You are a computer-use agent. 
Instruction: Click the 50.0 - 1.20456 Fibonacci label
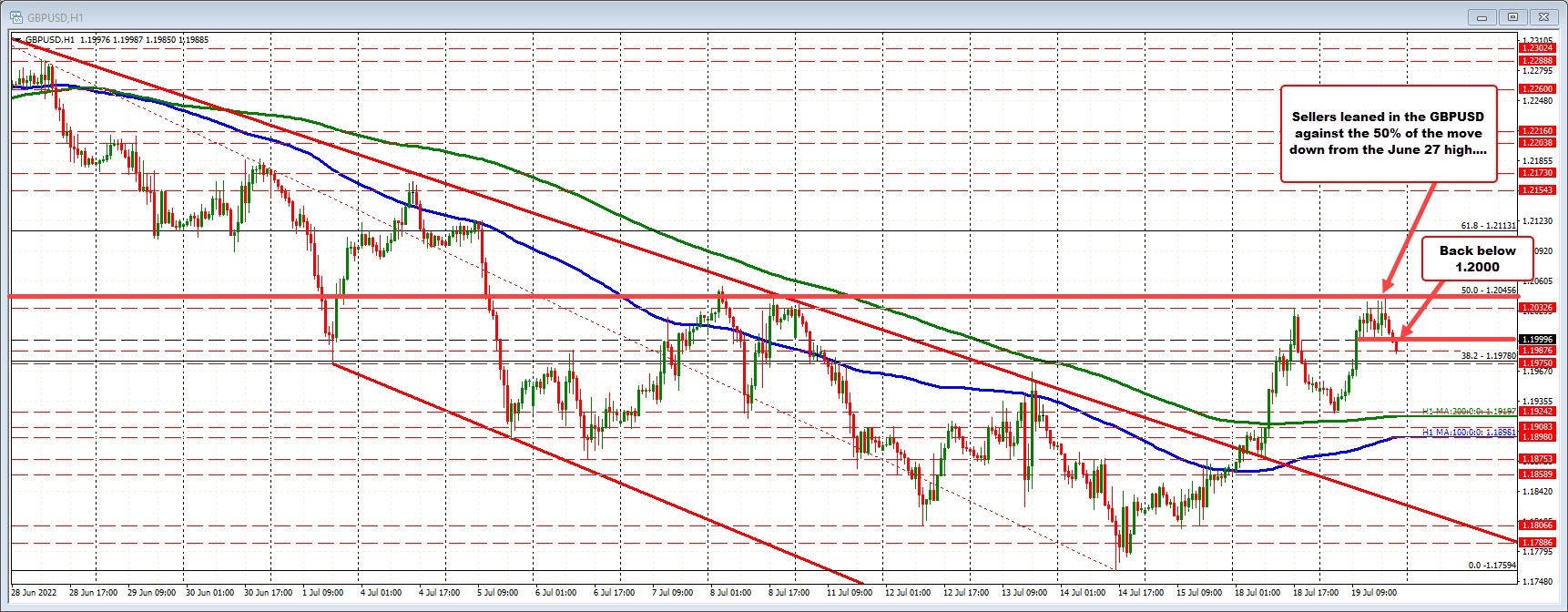point(1488,291)
